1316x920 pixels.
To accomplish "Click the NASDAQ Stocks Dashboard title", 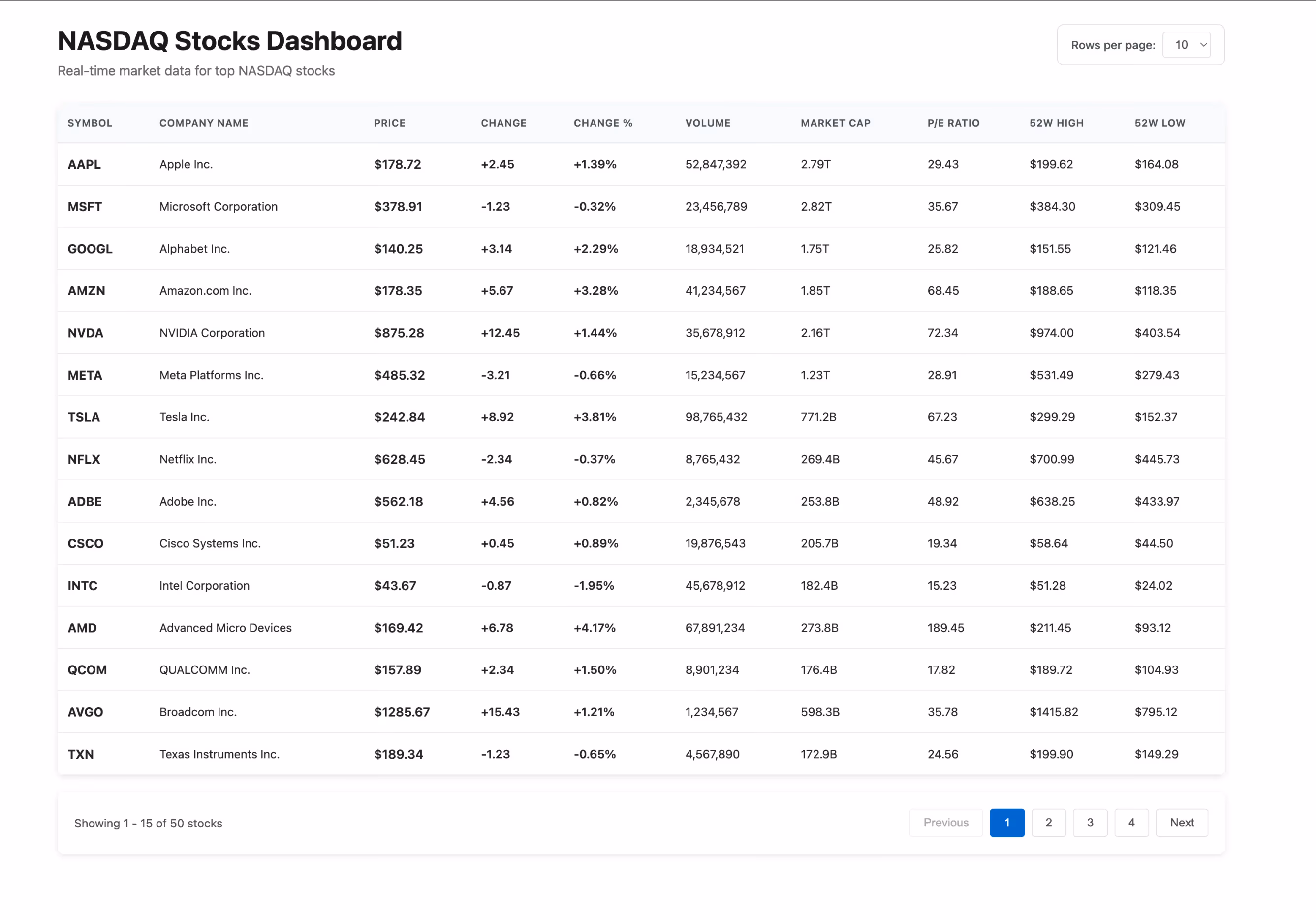I will coord(230,41).
